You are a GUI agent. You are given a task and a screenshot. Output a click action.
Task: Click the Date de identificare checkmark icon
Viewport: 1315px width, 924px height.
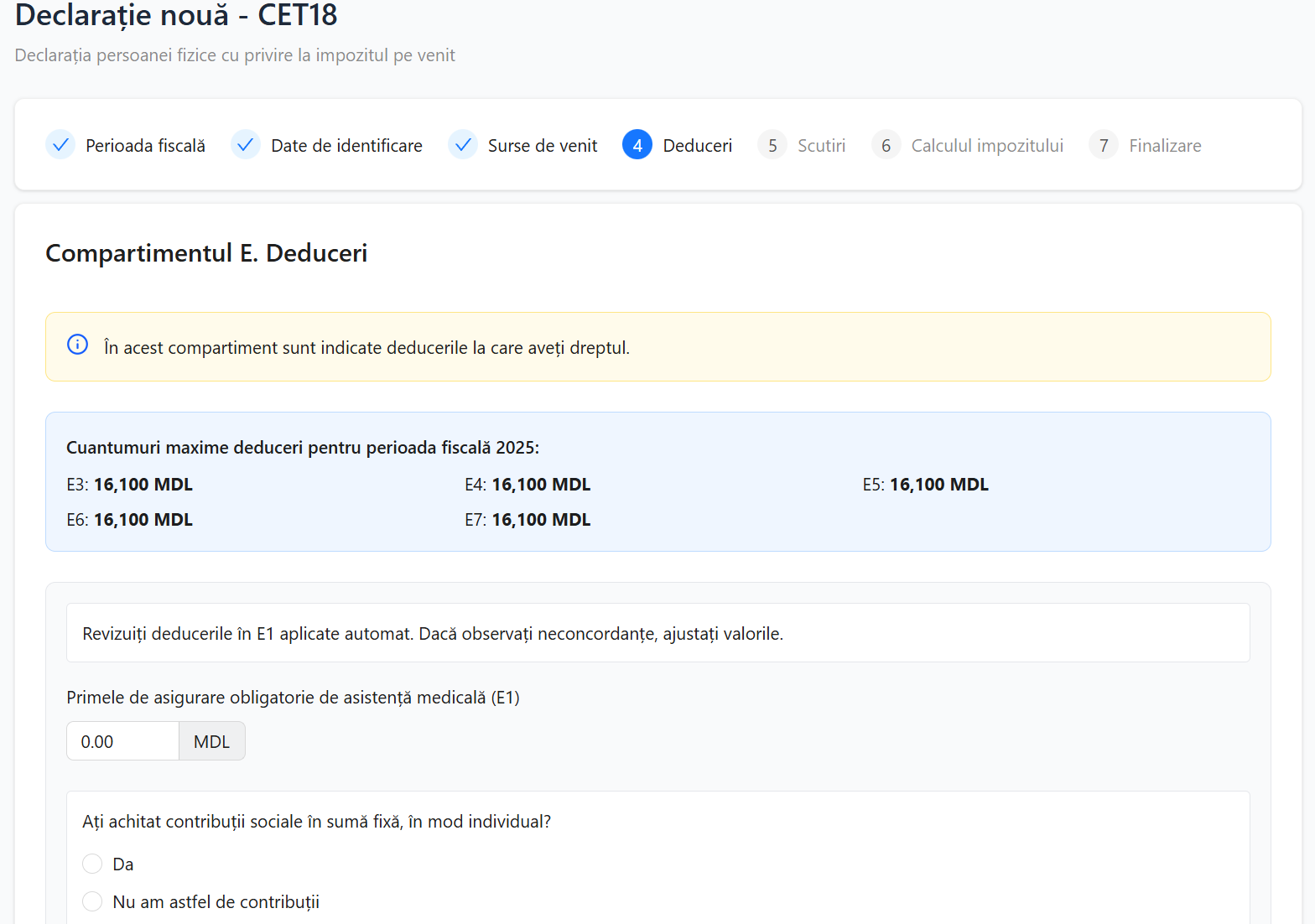246,145
